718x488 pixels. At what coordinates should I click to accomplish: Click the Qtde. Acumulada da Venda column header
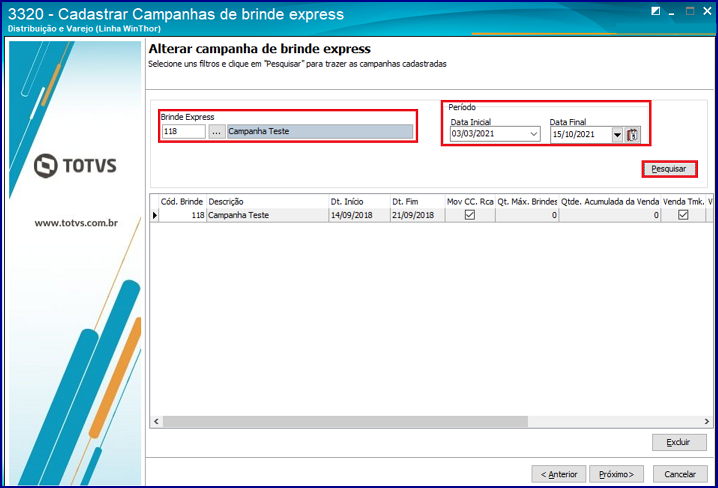click(x=610, y=201)
